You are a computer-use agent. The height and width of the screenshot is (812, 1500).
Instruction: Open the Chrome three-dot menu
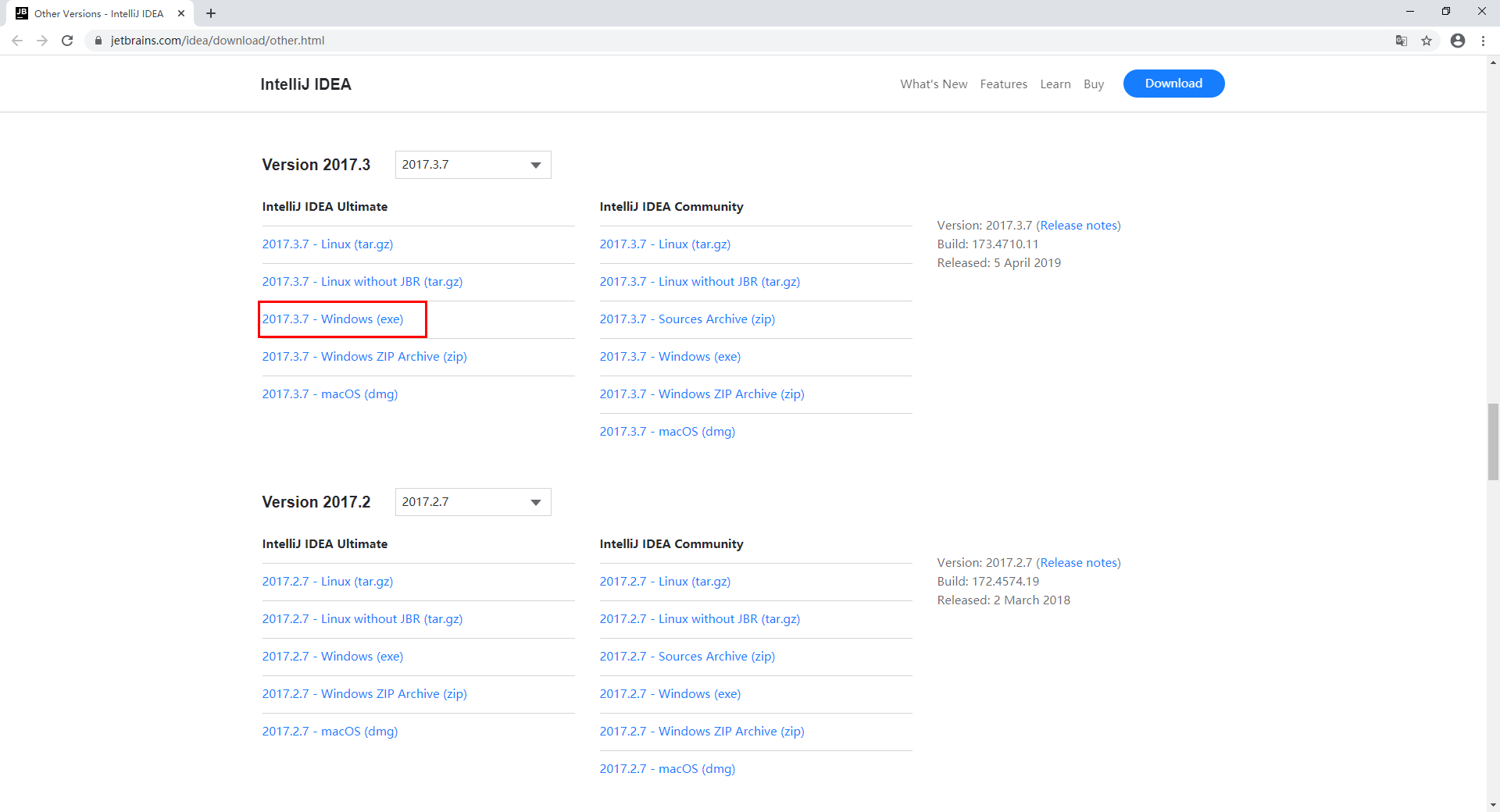1483,41
